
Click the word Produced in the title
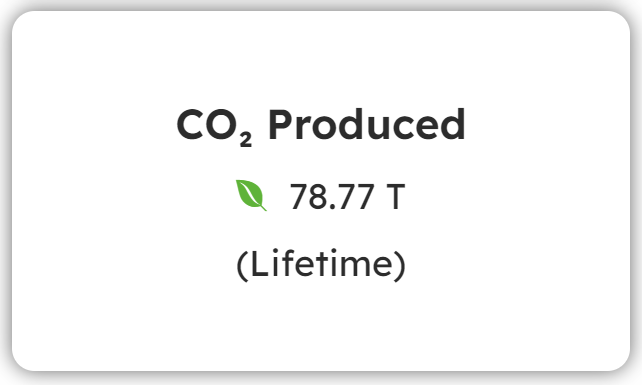click(367, 124)
